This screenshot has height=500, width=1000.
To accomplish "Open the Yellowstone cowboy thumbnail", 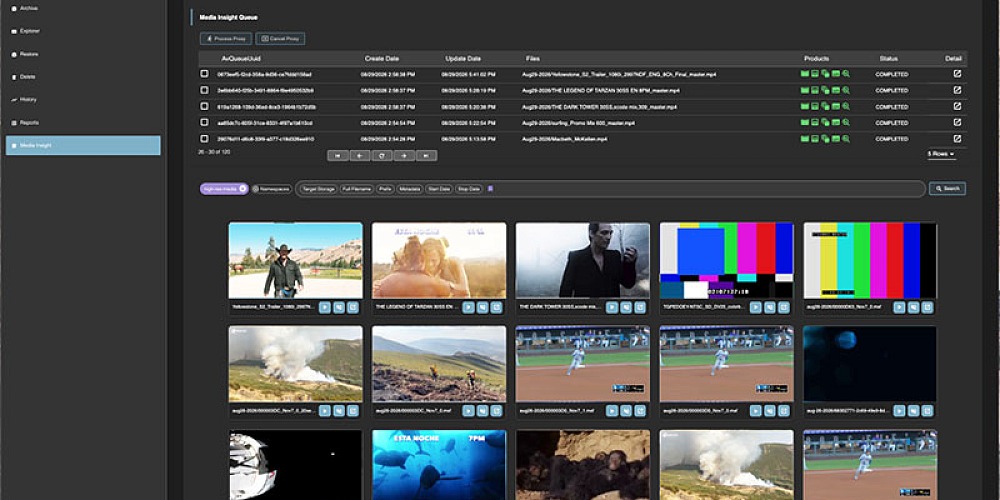I will pyautogui.click(x=295, y=260).
